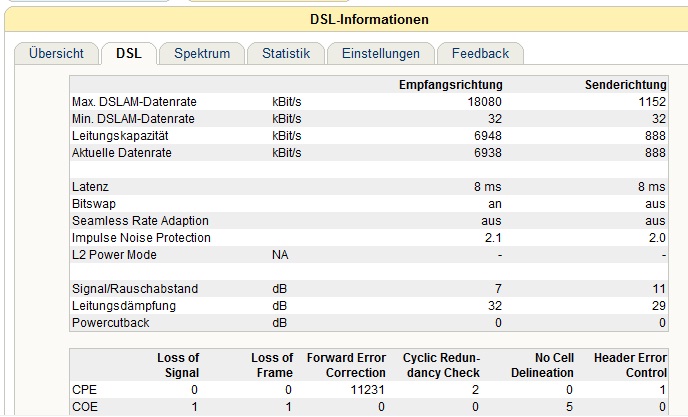Click the Senderichtung column header
The width and height of the screenshot is (688, 417).
click(x=625, y=85)
